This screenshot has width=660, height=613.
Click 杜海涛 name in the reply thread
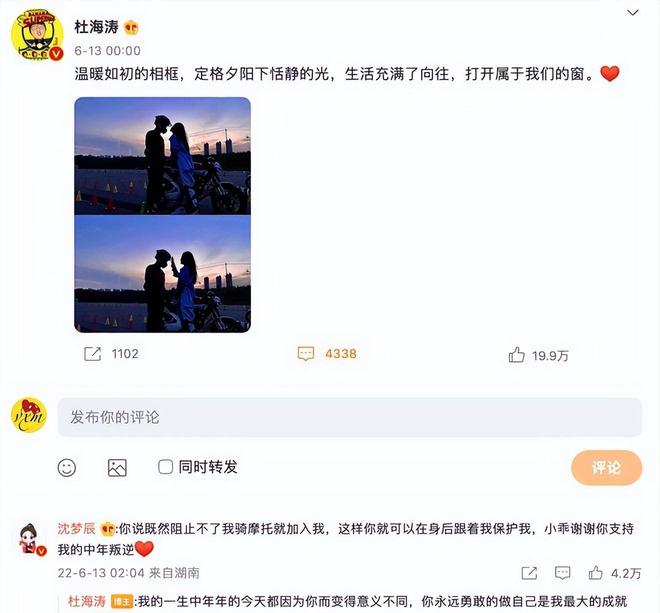(x=87, y=602)
